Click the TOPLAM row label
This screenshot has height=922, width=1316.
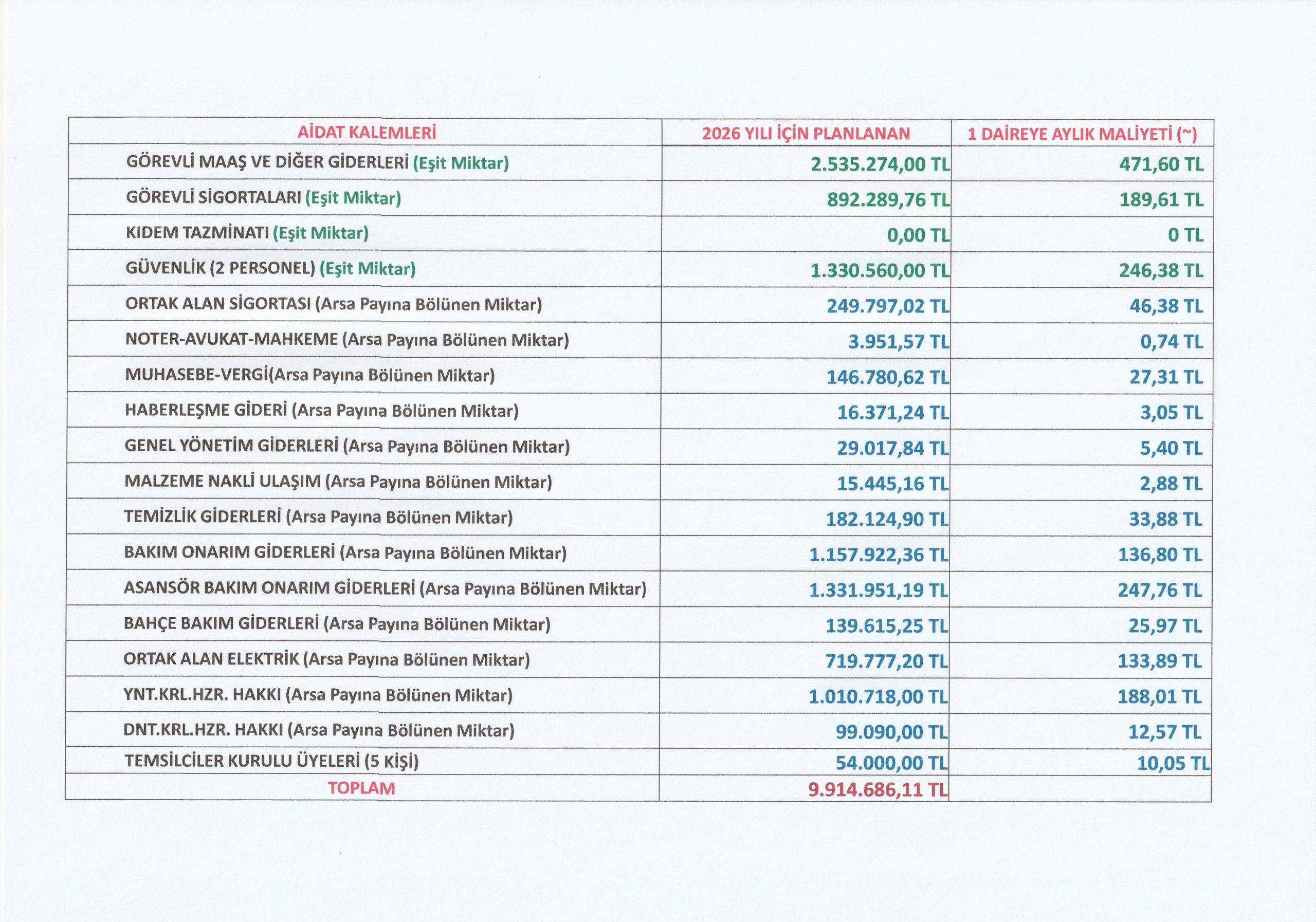point(361,788)
